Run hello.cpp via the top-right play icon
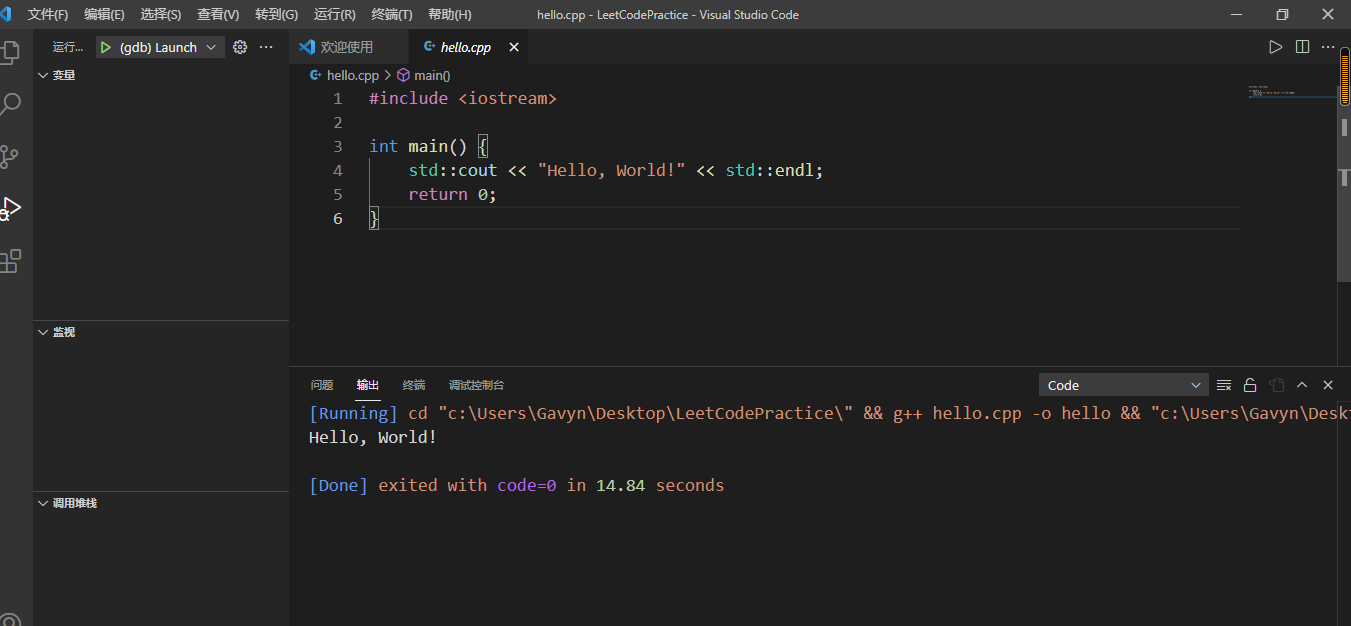 coord(1275,46)
